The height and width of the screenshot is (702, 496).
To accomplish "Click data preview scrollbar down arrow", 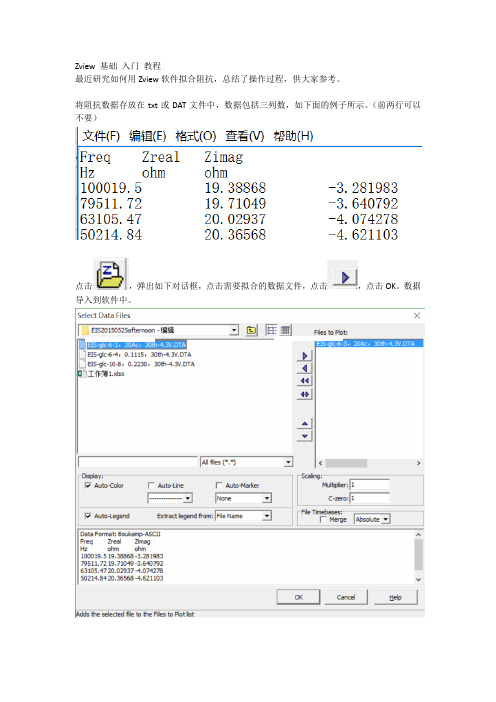I will [x=419, y=579].
